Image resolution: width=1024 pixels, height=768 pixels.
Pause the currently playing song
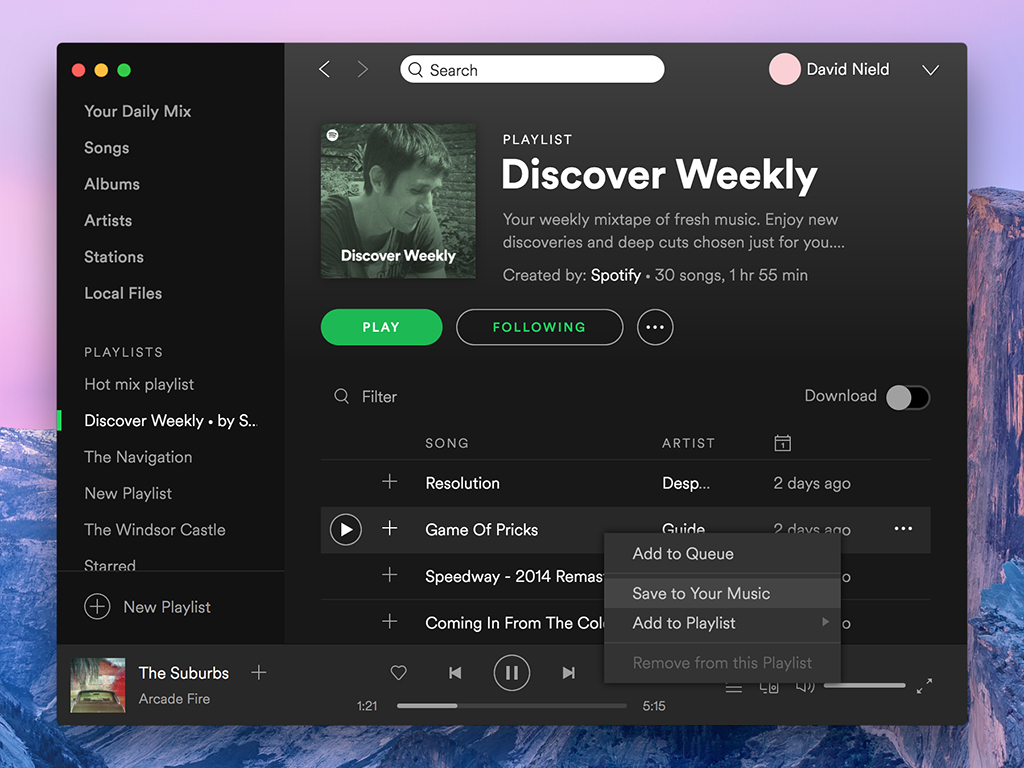[x=511, y=673]
